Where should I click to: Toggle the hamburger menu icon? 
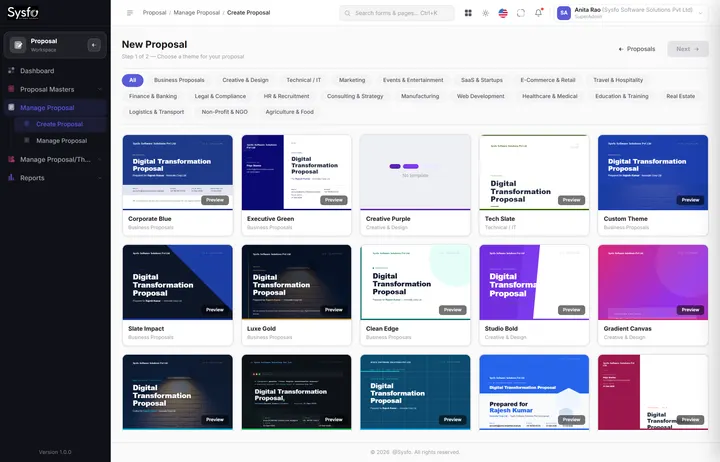pyautogui.click(x=130, y=13)
